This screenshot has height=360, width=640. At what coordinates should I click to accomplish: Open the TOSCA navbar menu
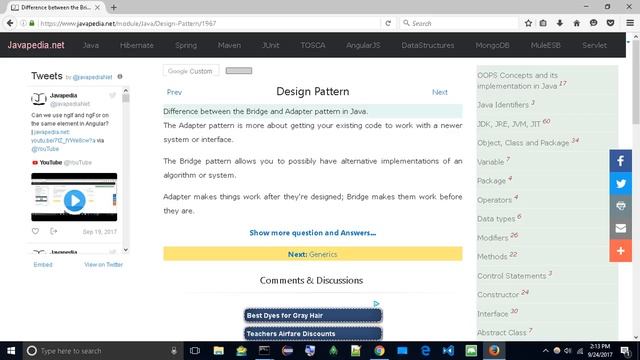[313, 45]
